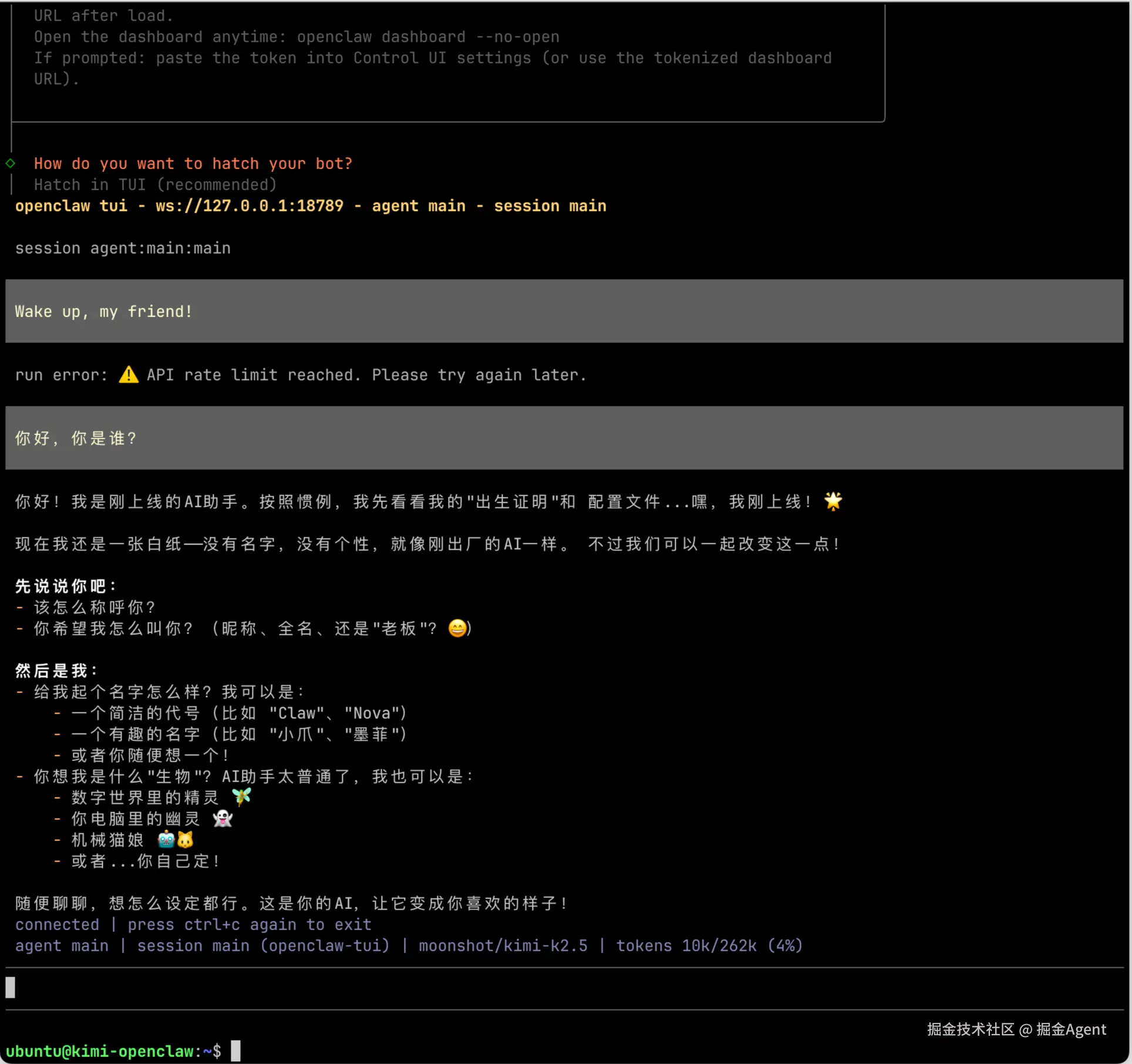Click 'openclaw dashboard --no-open' command text
The height and width of the screenshot is (1064, 1132).
pyautogui.click(x=427, y=36)
